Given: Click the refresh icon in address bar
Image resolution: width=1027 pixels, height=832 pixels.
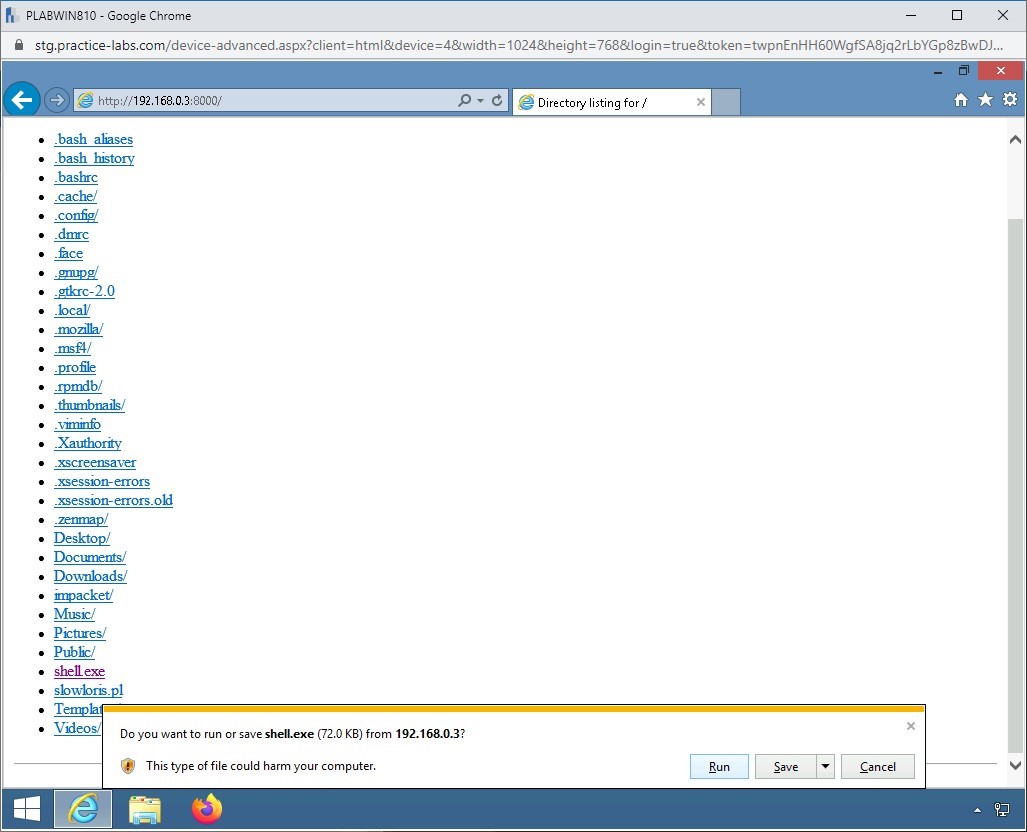Looking at the screenshot, I should click(497, 101).
